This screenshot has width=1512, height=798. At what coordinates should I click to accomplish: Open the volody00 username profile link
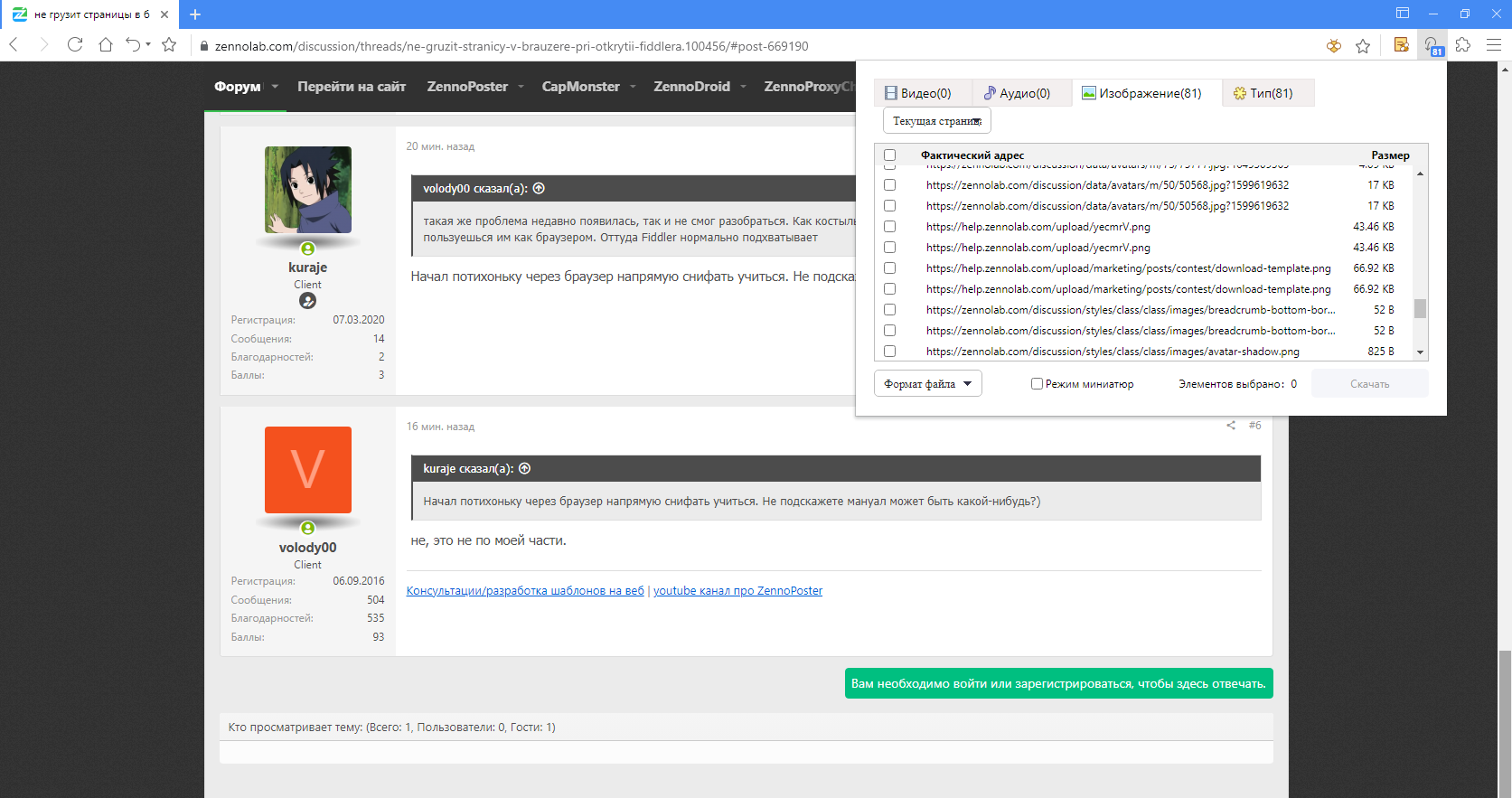coord(307,548)
